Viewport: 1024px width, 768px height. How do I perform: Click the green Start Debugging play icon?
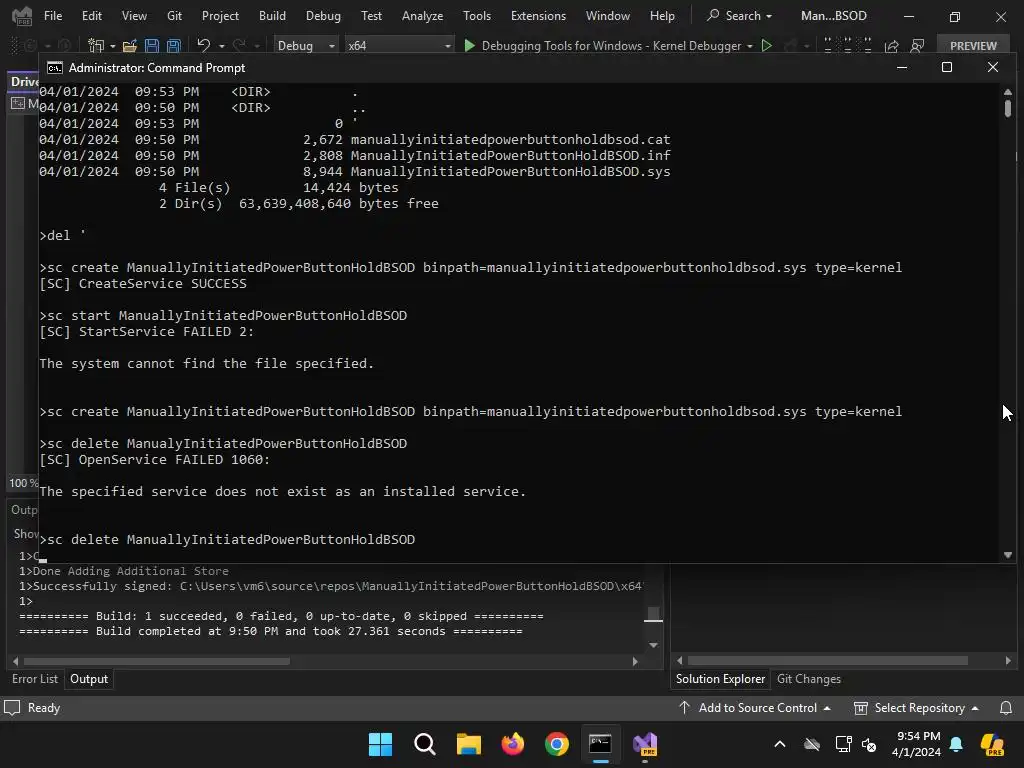tap(469, 46)
